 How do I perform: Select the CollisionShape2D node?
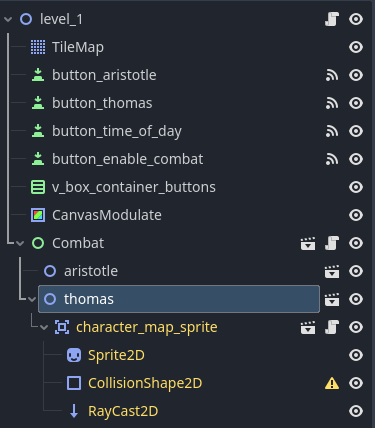click(145, 383)
